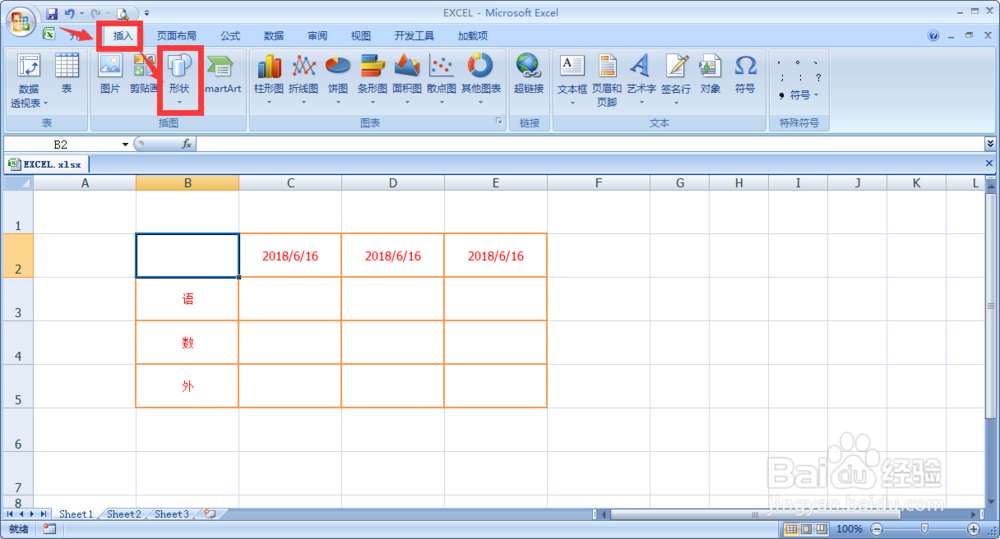Insert a text box (文本框)
1000x539 pixels.
572,79
